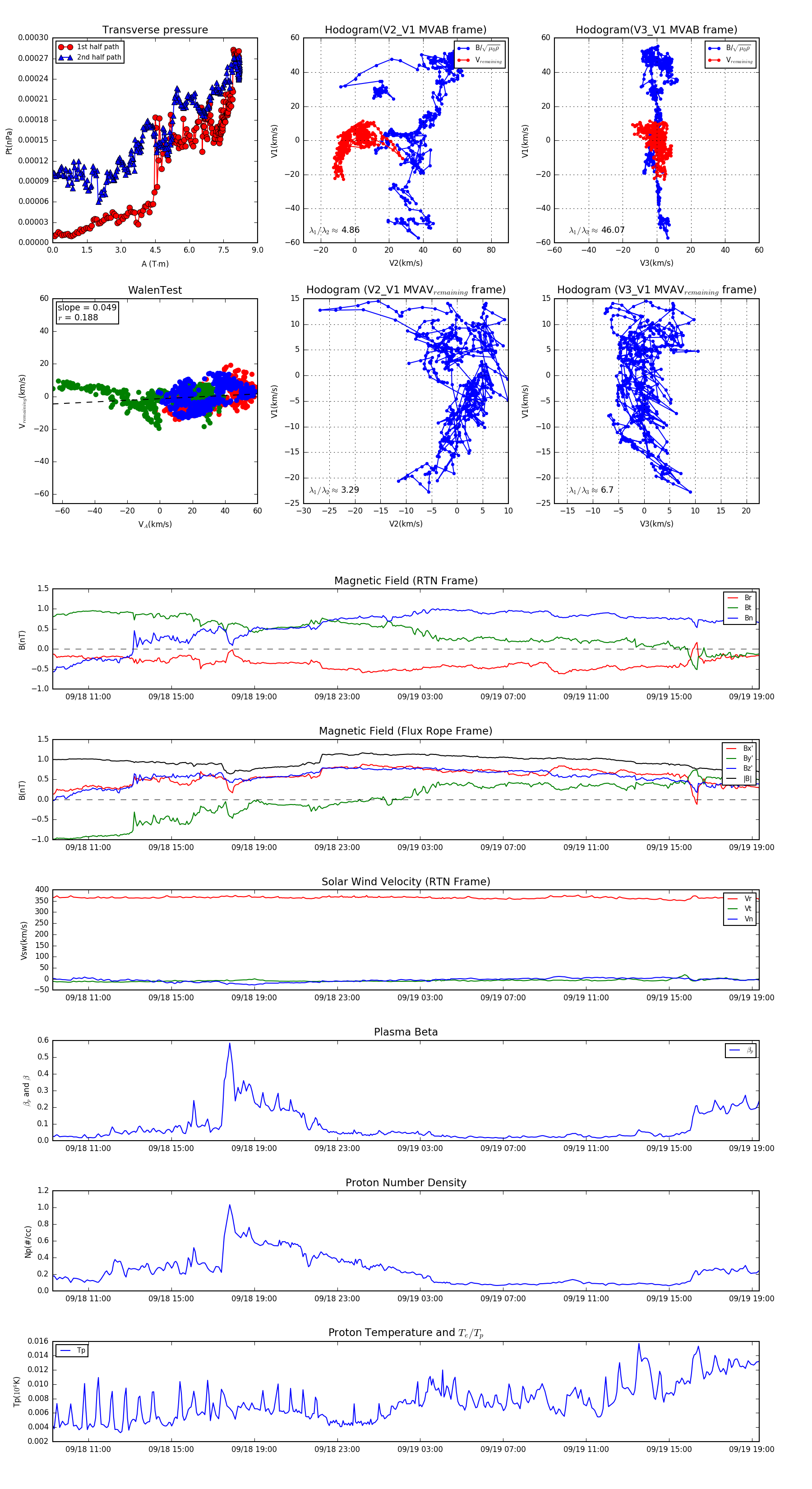Click the "A (T·m)" x-axis label
The width and height of the screenshot is (812, 1489).
[x=155, y=264]
